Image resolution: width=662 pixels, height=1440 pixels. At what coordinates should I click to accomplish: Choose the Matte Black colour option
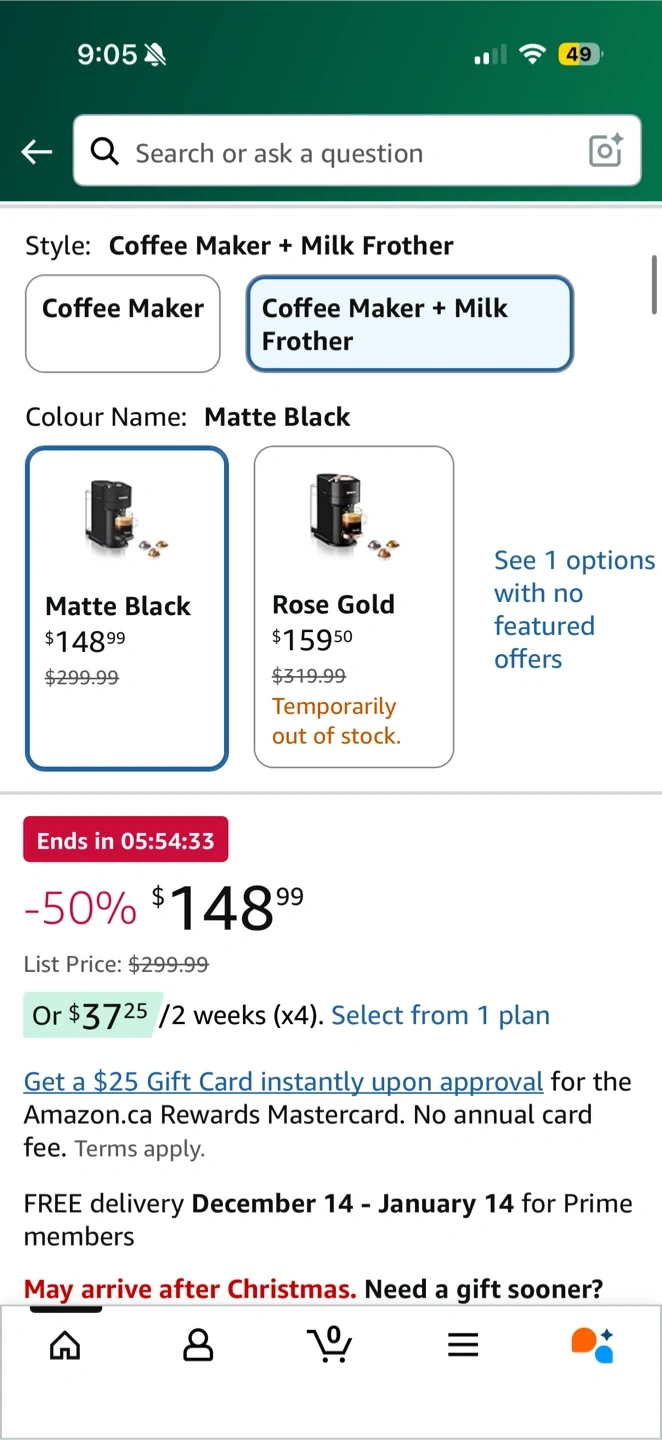(x=127, y=608)
